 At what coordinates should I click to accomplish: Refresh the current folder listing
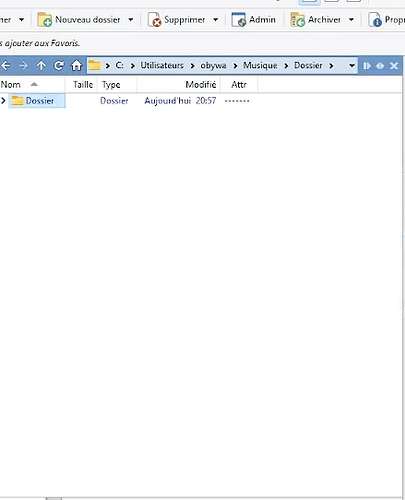[x=59, y=65]
